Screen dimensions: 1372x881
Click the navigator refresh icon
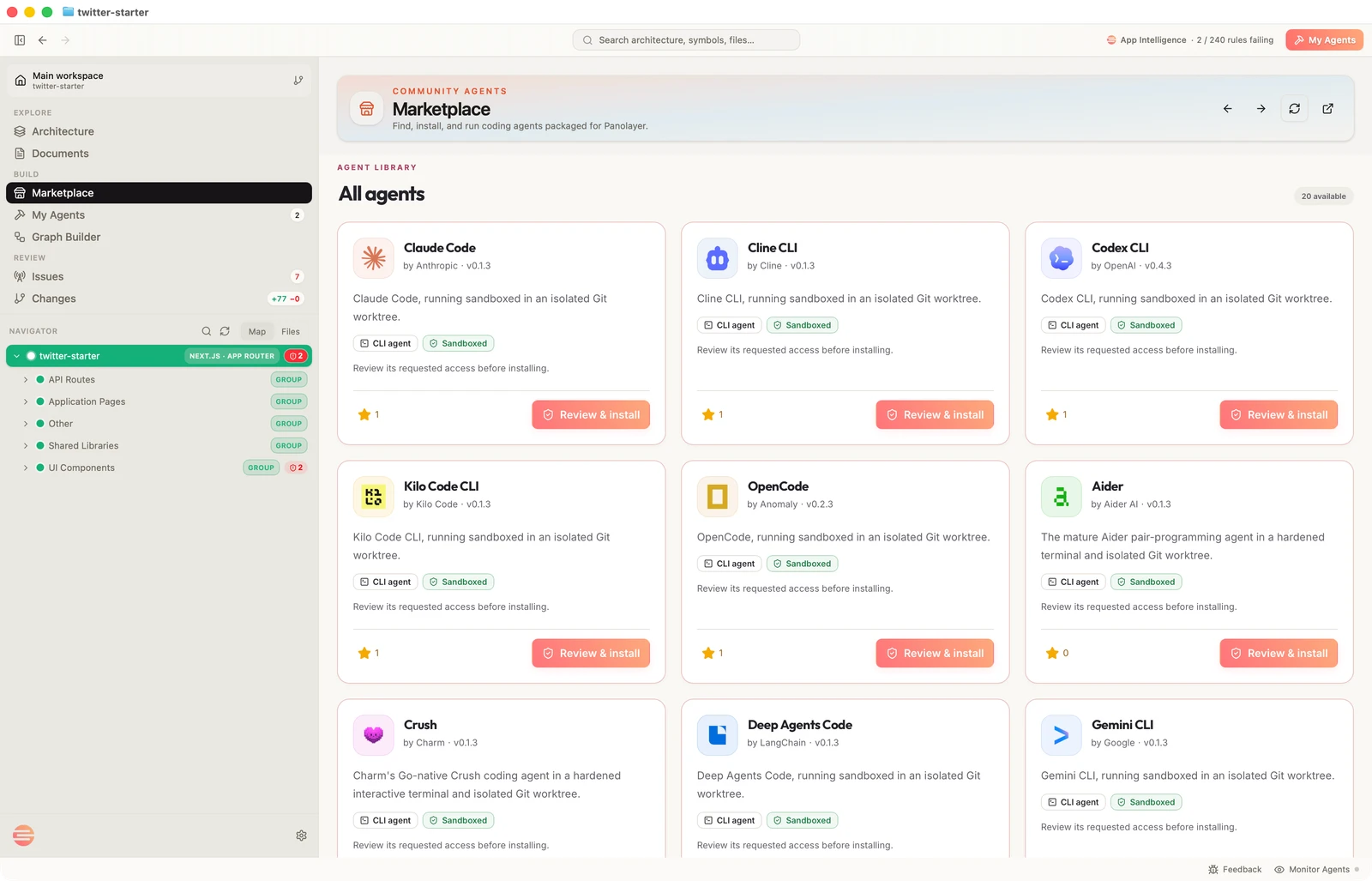(x=225, y=331)
